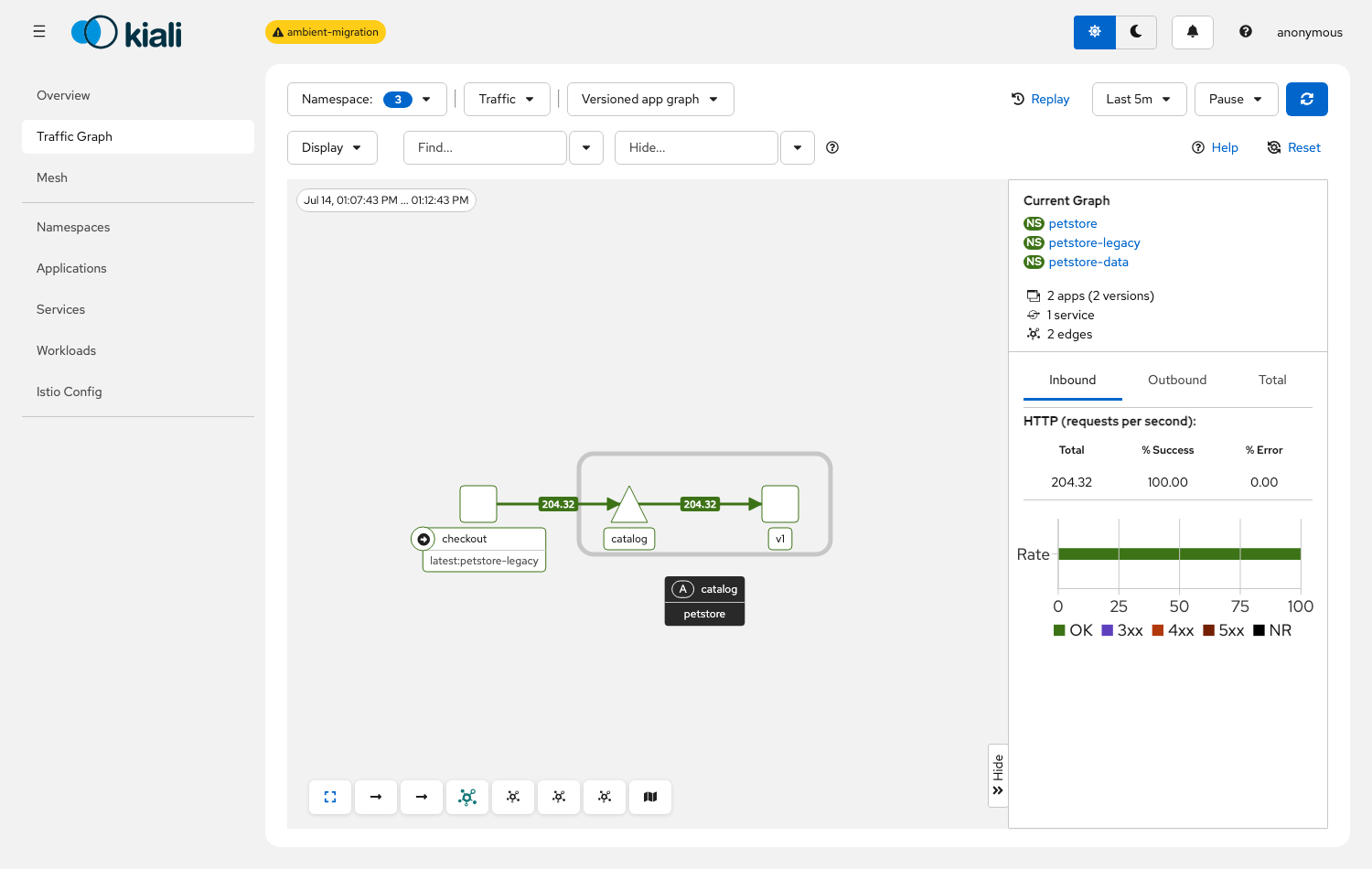
Task: Open the Last 5m duration dropdown
Action: (x=1139, y=99)
